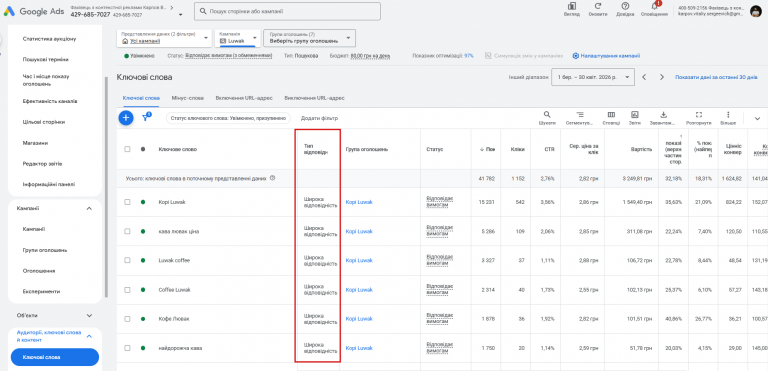Collapse the toolbar with the chevron arrow
This screenshot has height=371, width=768.
tap(757, 118)
